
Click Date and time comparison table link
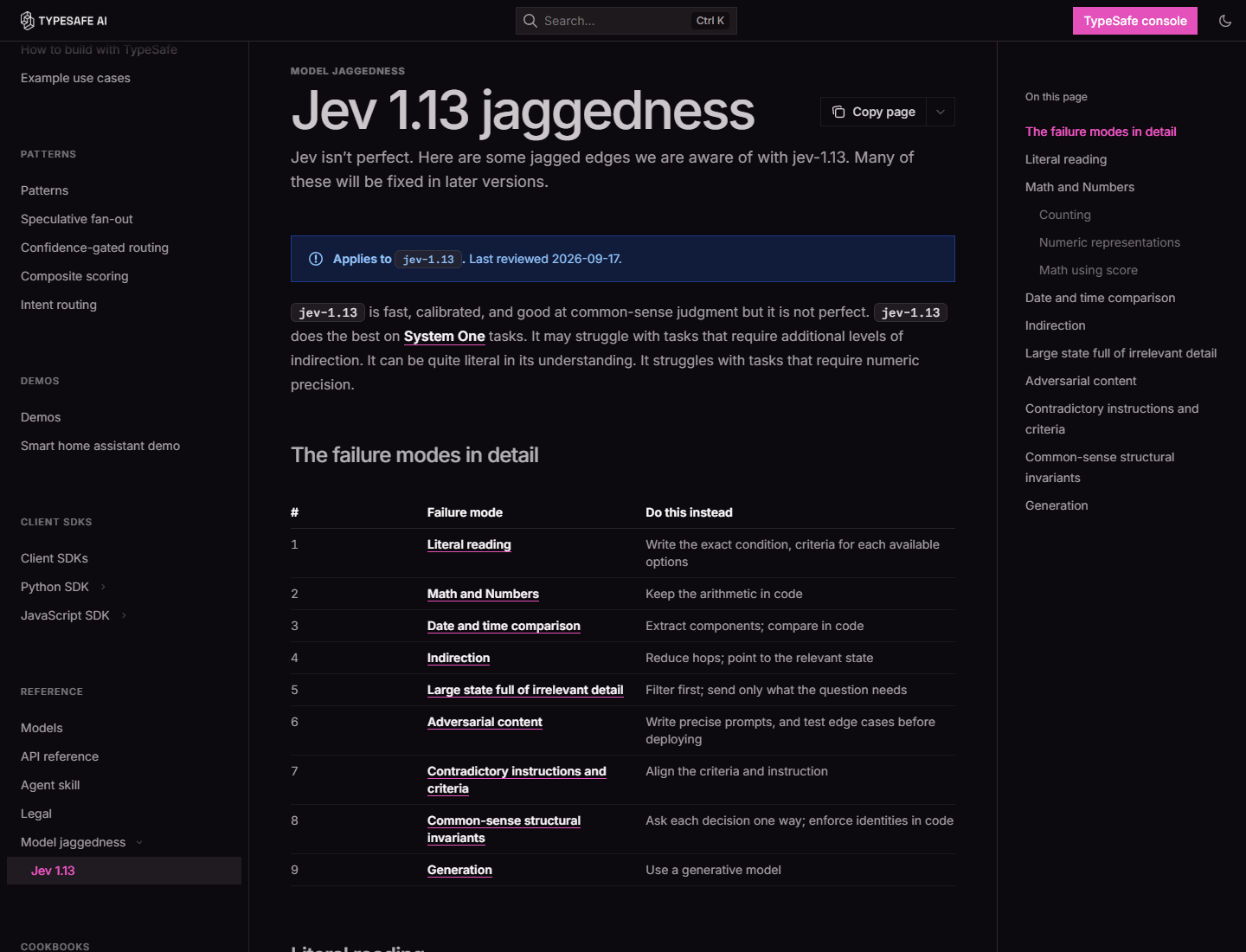[x=504, y=626]
